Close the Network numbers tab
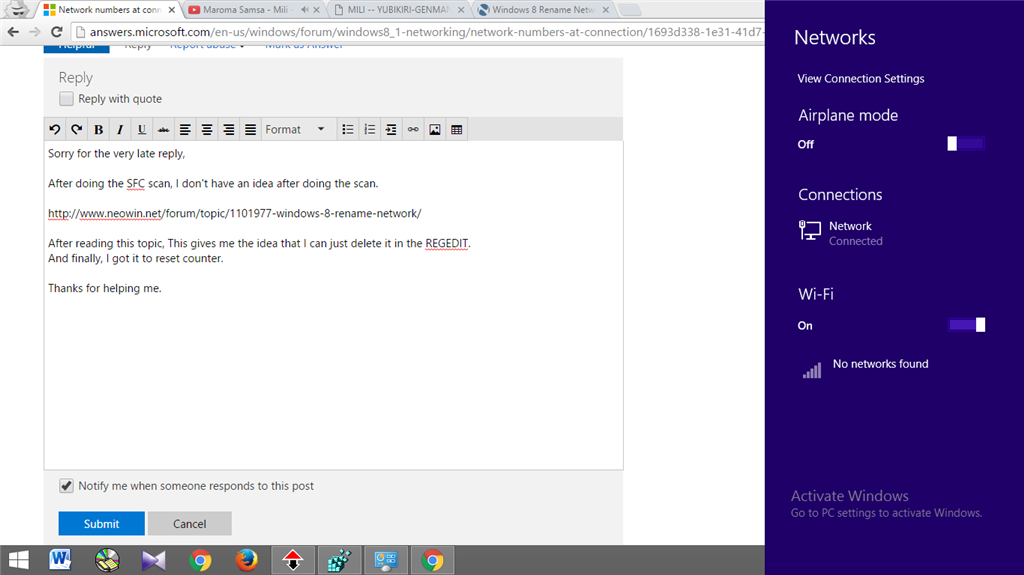Image resolution: width=1024 pixels, height=575 pixels. [172, 10]
